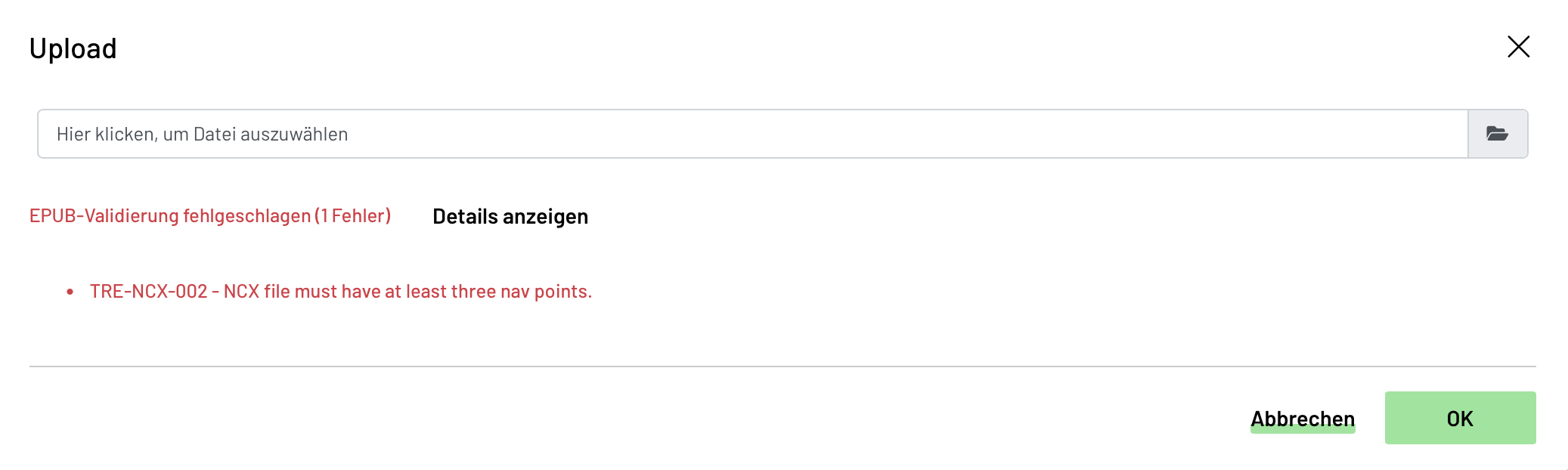Toggle the validation details with "Details anzeigen"

pyautogui.click(x=510, y=217)
